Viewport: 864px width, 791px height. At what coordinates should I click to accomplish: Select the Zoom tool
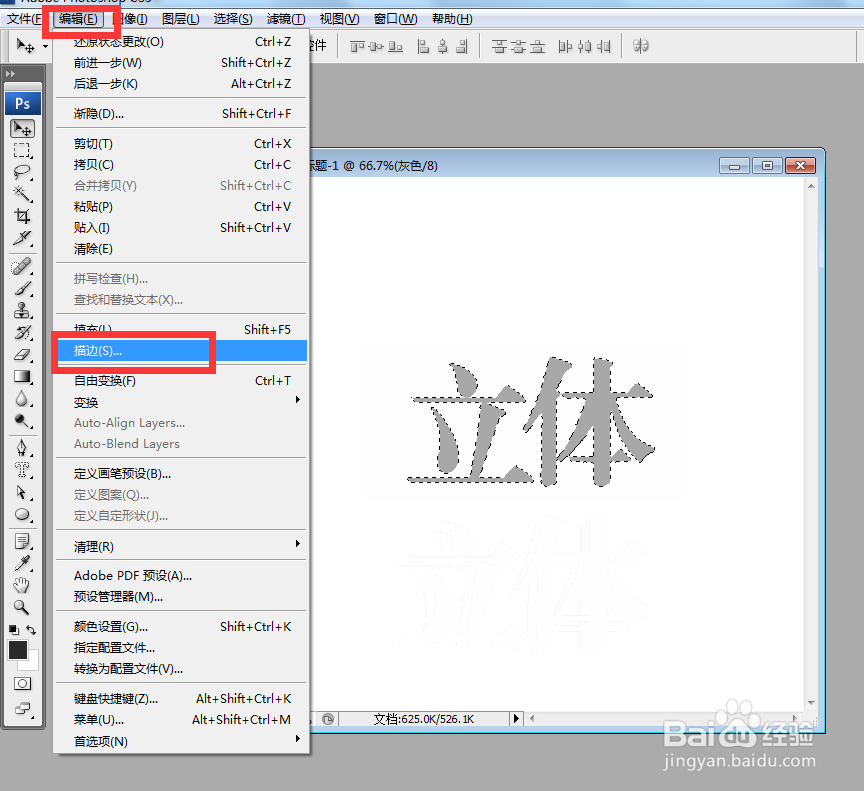(22, 607)
